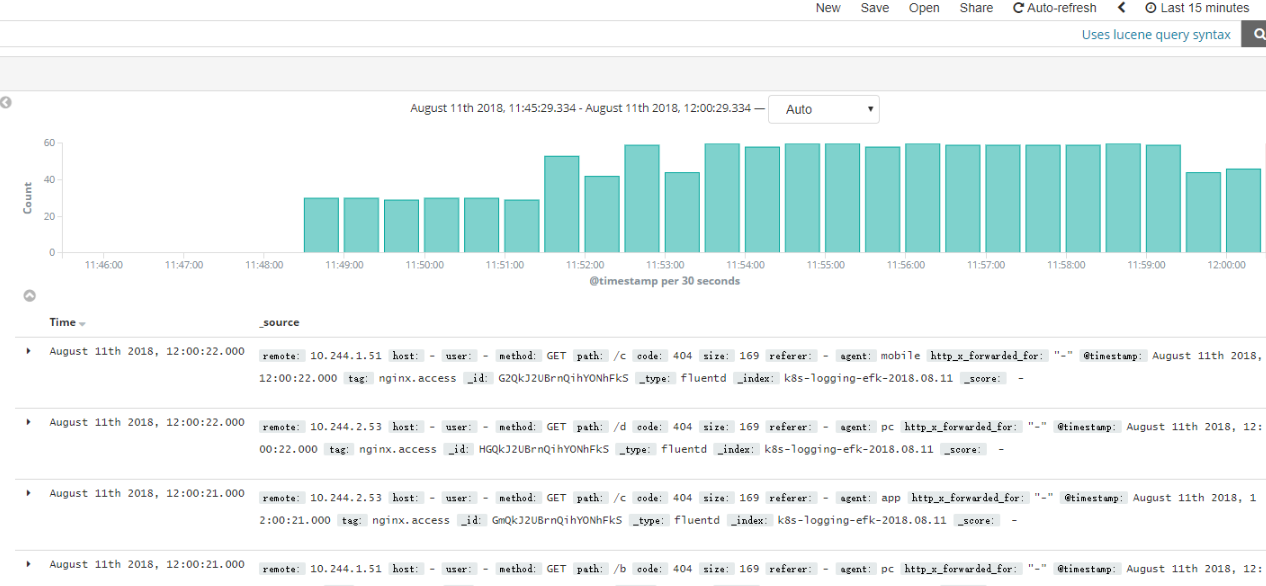The height and width of the screenshot is (586, 1266).
Task: Click the histogram bar just before 11:49:00
Action: [x=321, y=225]
